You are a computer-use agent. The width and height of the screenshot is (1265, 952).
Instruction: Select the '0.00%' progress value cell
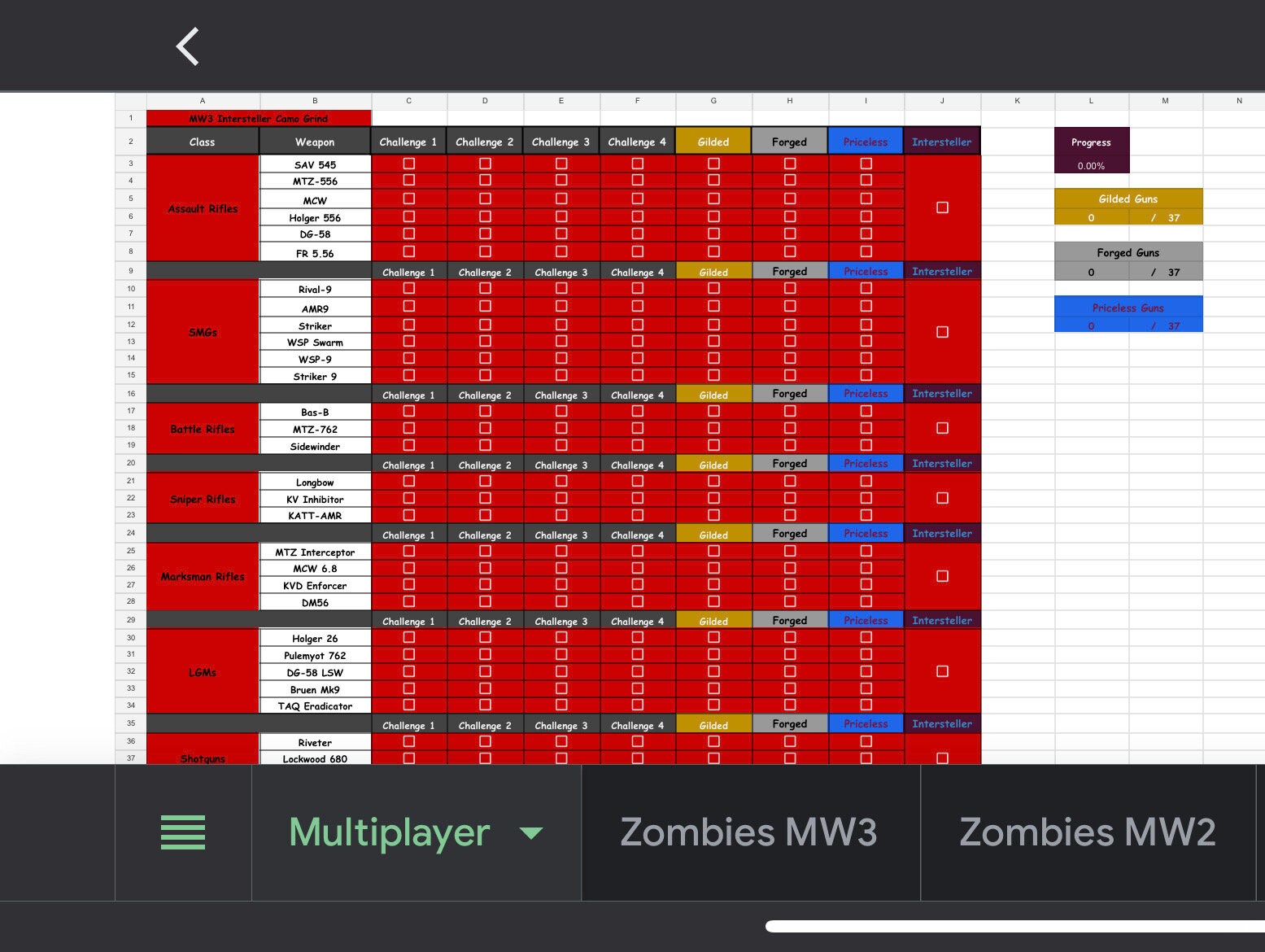pos(1091,166)
